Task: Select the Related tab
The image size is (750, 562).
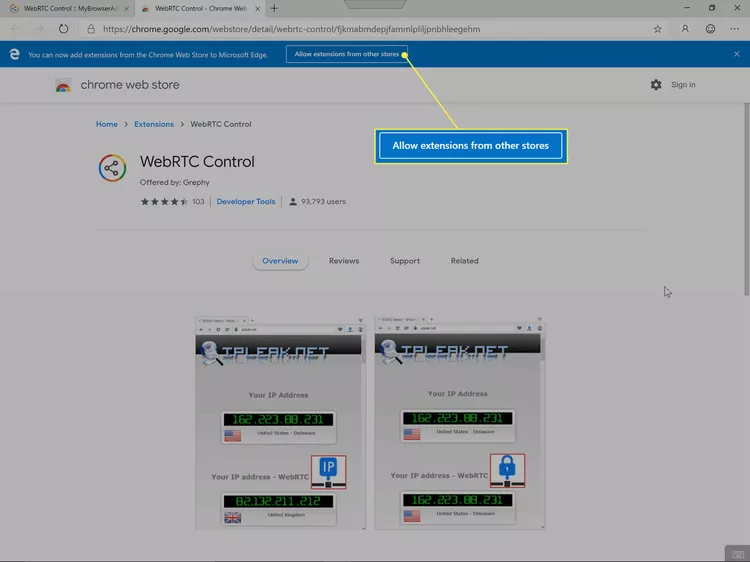Action: (464, 261)
